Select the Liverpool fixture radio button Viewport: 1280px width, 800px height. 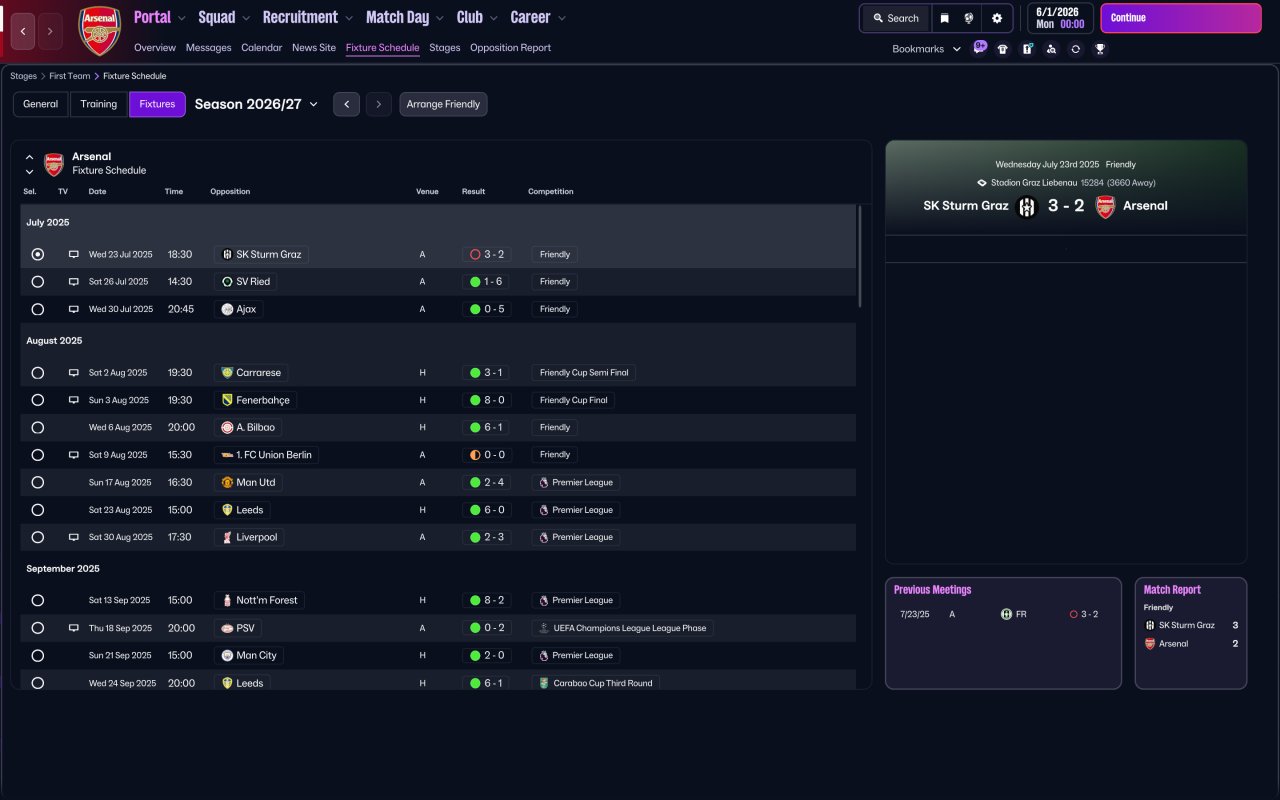point(38,537)
